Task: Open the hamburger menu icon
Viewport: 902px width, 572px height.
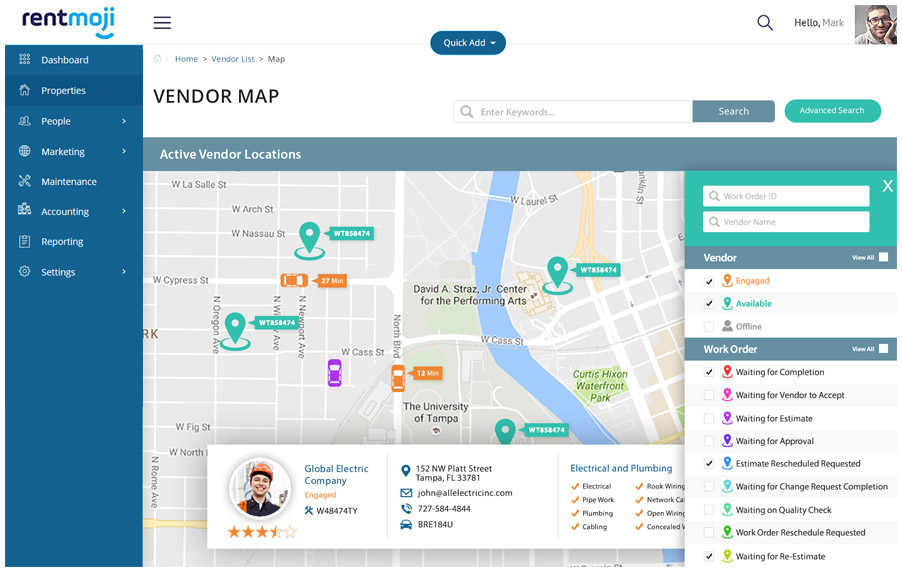Action: coord(162,22)
